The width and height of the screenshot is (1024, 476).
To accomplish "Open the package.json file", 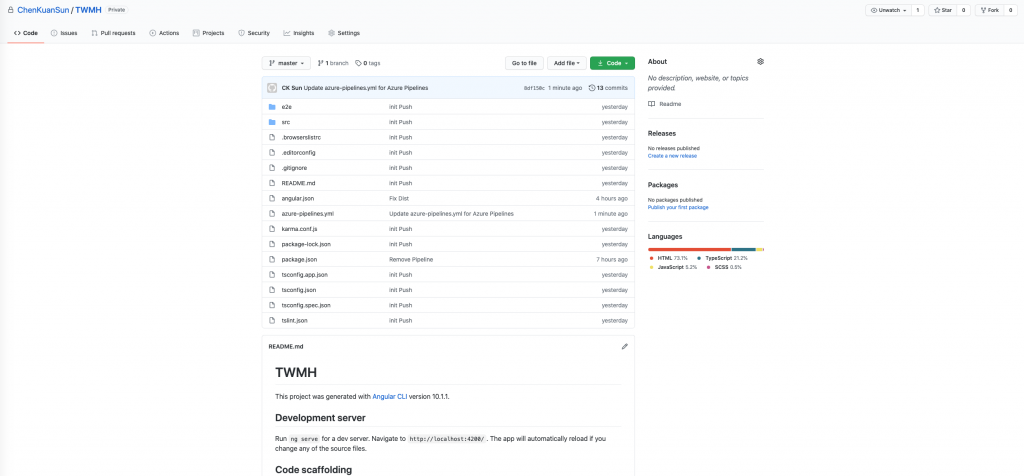I will point(299,259).
